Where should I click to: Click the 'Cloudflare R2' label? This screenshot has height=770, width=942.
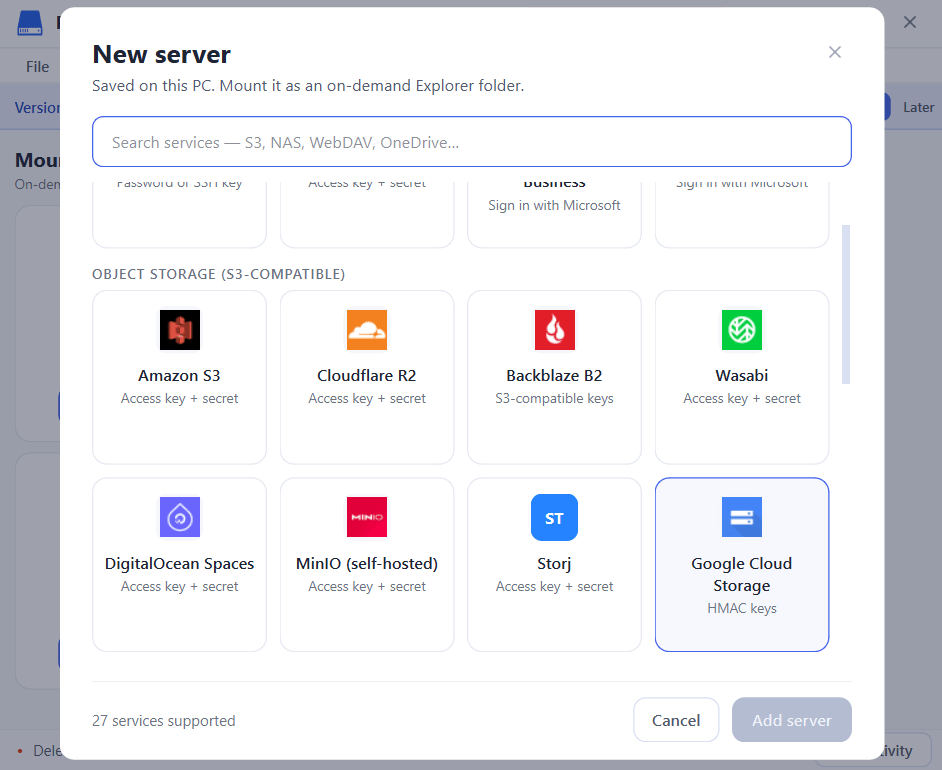click(366, 376)
